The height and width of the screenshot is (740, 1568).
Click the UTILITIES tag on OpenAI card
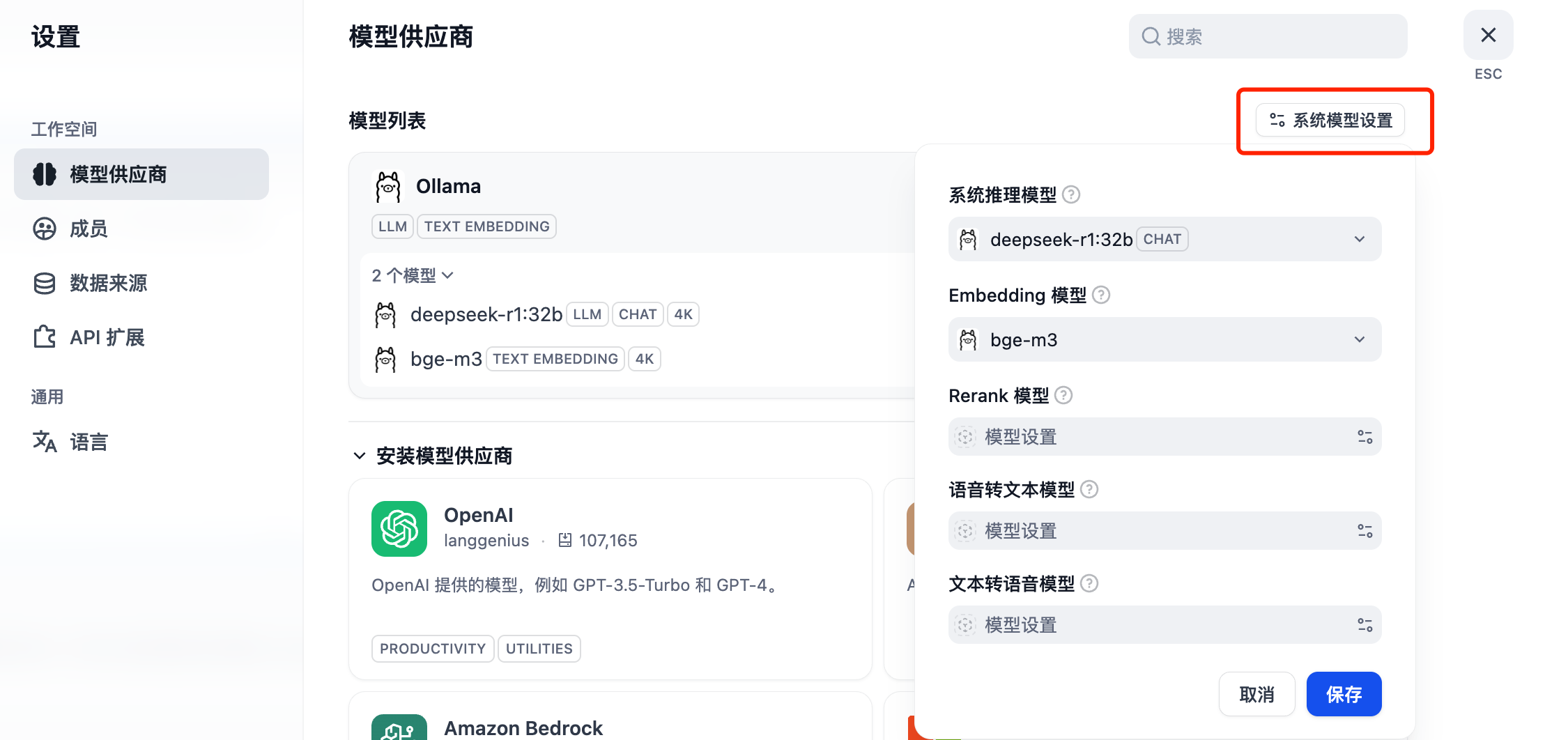[x=539, y=649]
